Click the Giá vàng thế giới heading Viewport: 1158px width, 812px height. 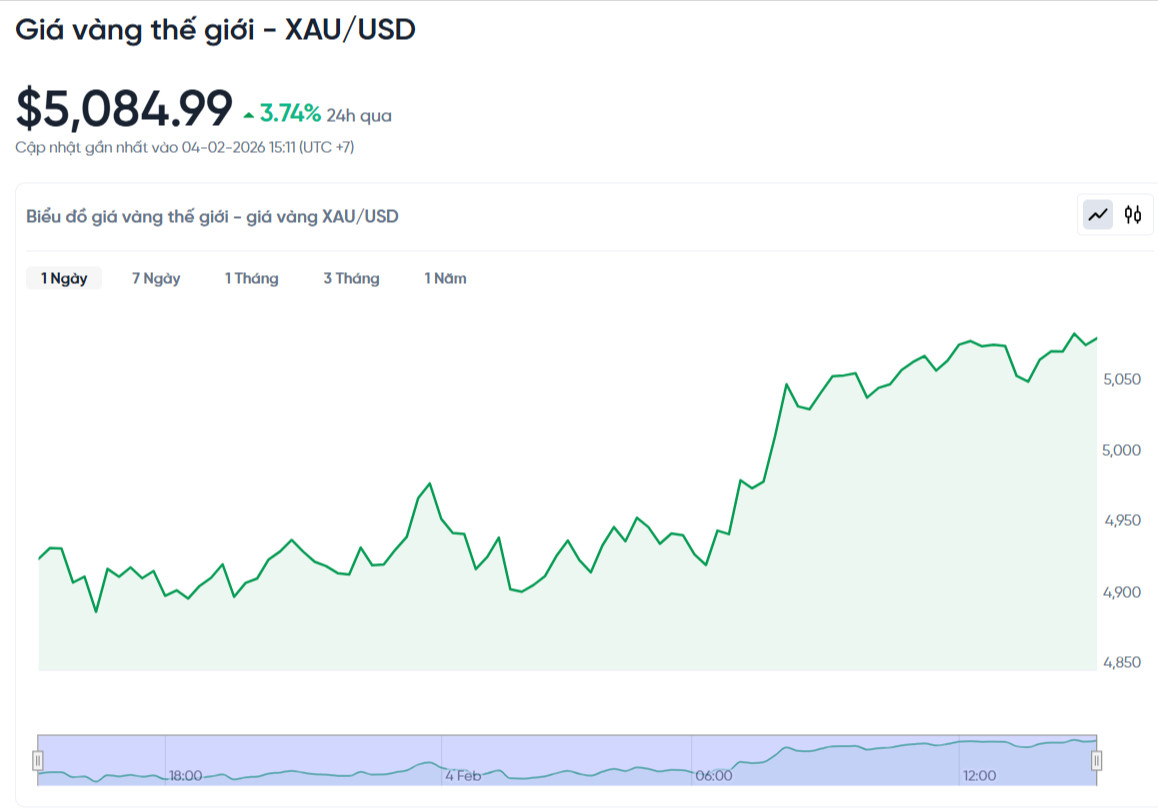coord(216,30)
